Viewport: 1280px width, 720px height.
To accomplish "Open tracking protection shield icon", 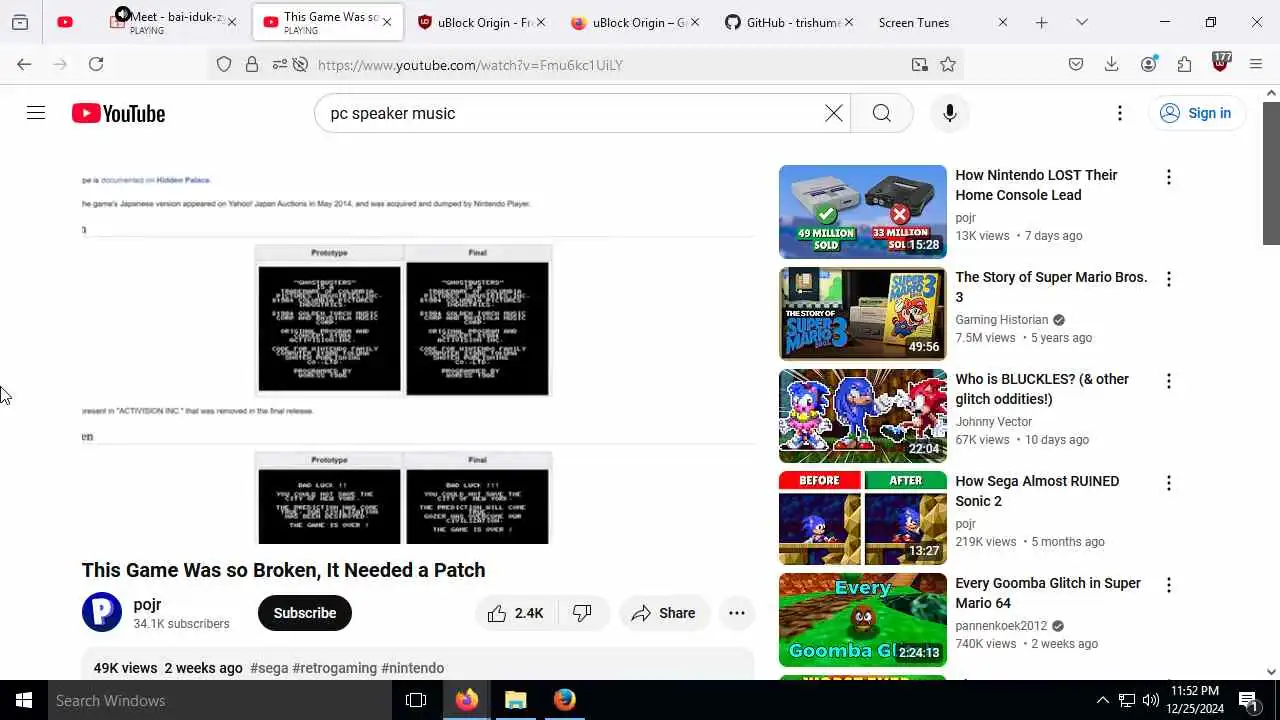I will point(224,64).
